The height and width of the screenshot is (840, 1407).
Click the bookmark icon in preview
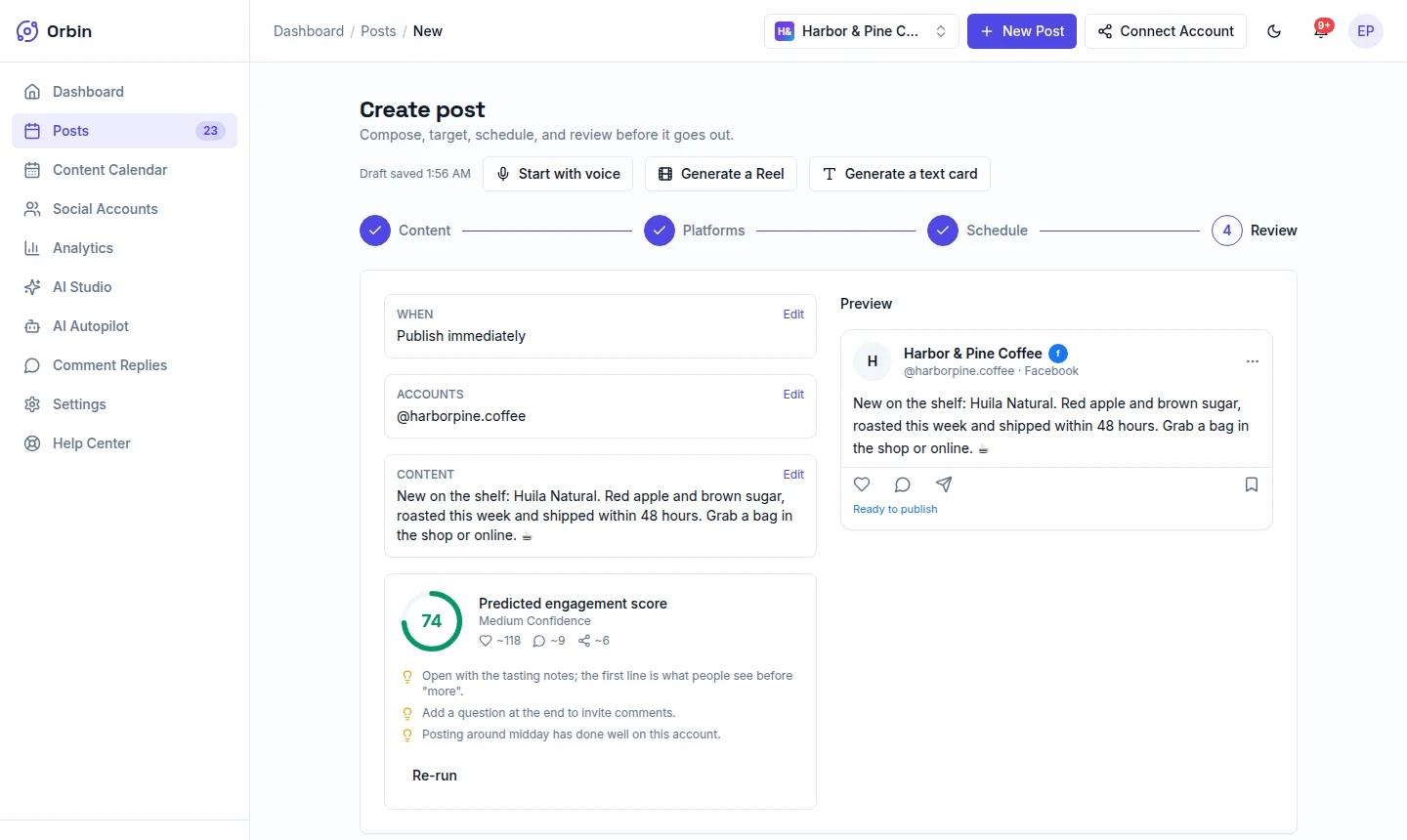pyautogui.click(x=1252, y=484)
